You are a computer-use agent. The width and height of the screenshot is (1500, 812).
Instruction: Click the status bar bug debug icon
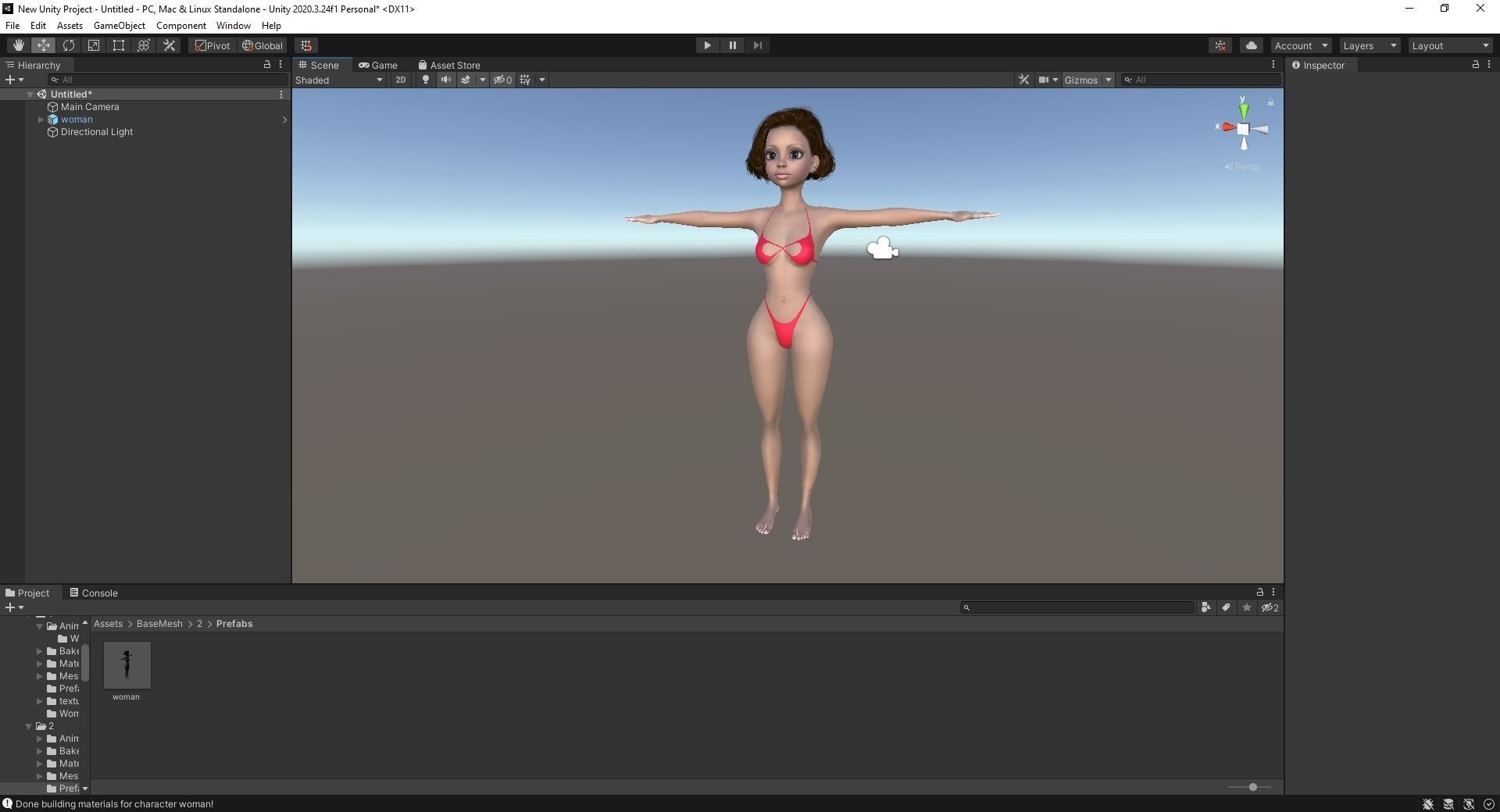1427,804
